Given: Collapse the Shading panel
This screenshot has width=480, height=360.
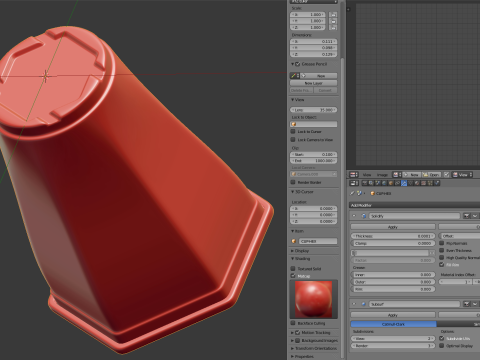Looking at the screenshot, I should 293,259.
